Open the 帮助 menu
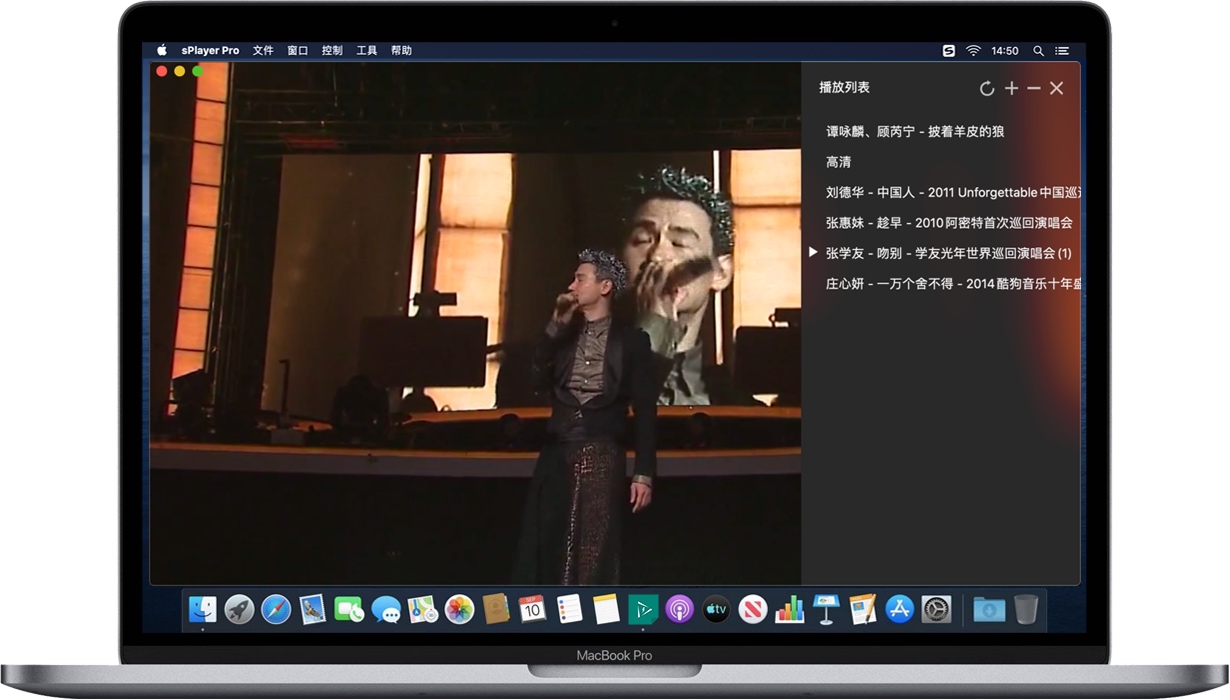 pyautogui.click(x=401, y=51)
